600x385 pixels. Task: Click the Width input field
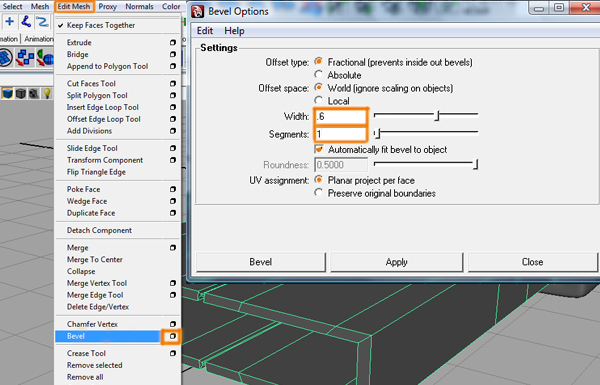click(x=340, y=116)
